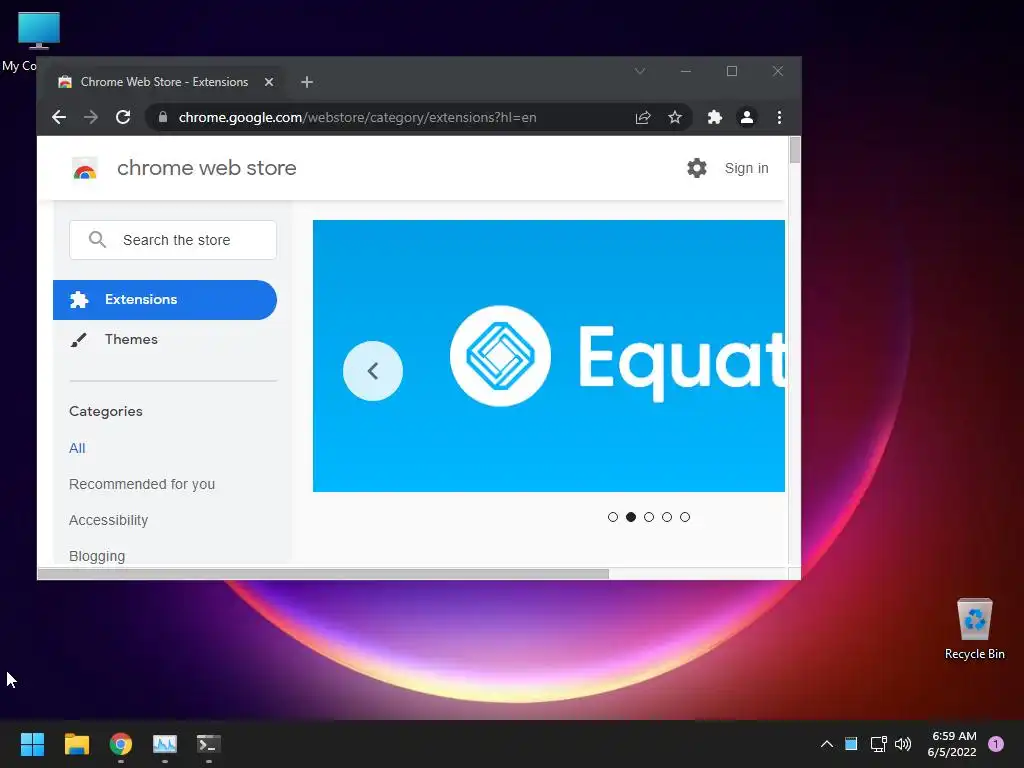This screenshot has width=1024, height=768.
Task: Open the Chrome profile avatar menu
Action: click(x=746, y=117)
